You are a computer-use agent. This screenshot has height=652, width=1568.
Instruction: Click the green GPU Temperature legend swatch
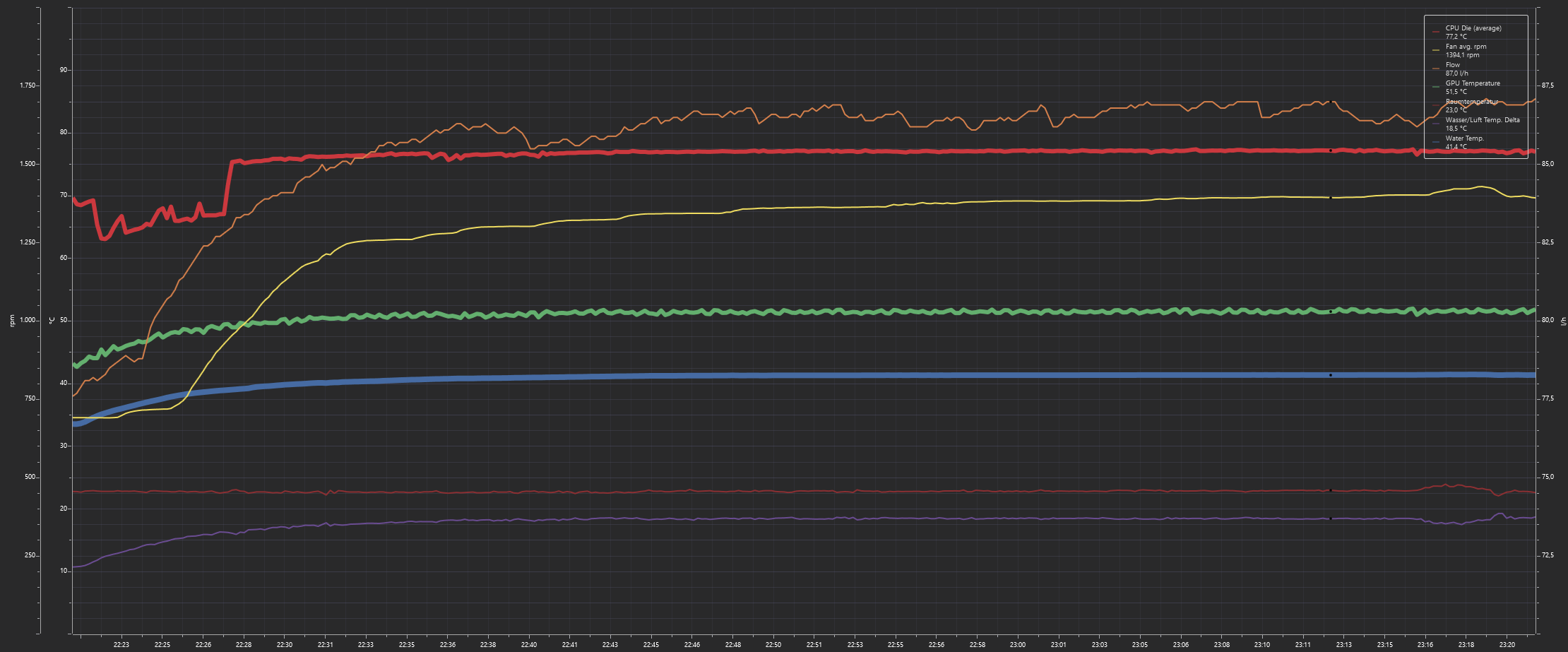(x=1435, y=87)
